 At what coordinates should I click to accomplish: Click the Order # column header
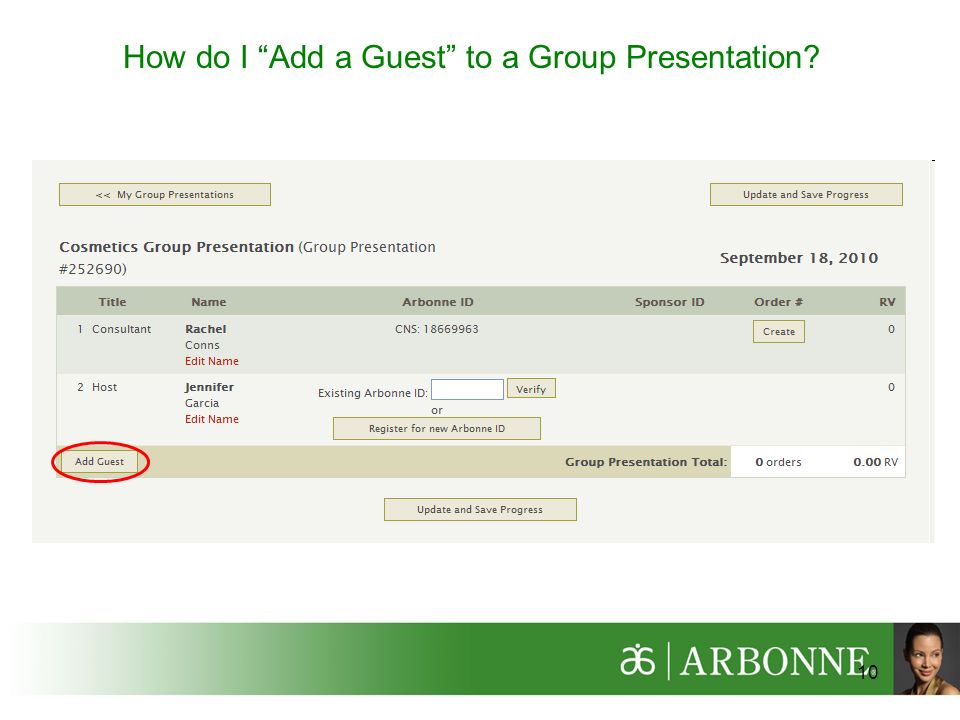[778, 302]
